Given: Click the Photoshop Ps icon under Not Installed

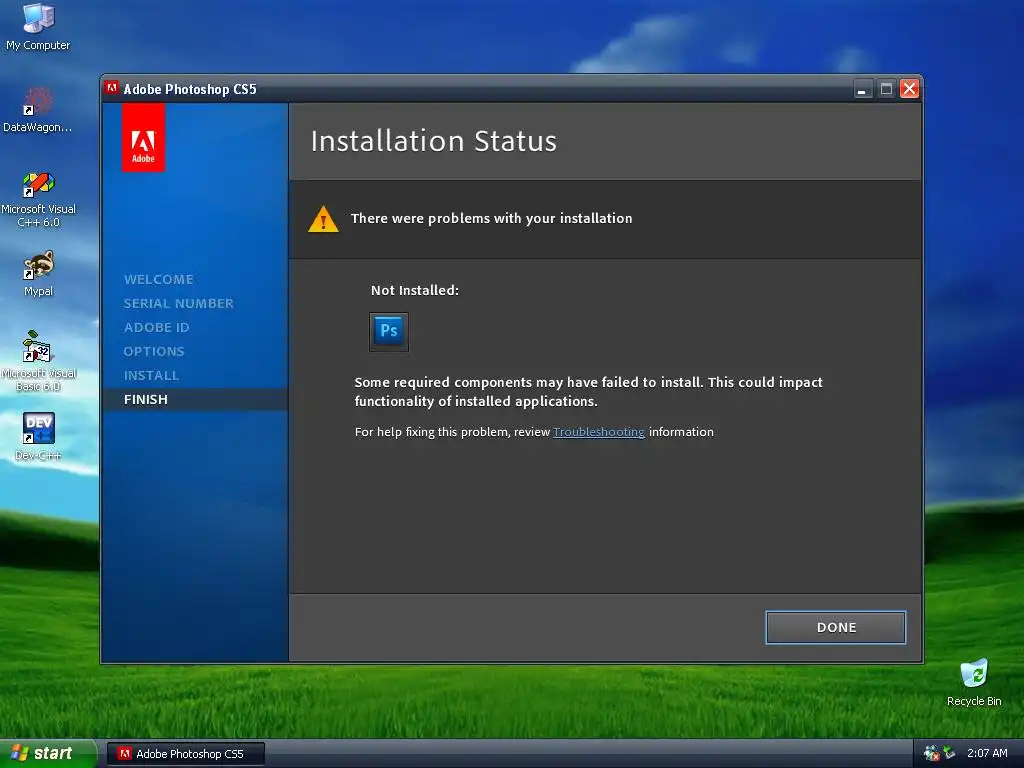Looking at the screenshot, I should point(389,331).
